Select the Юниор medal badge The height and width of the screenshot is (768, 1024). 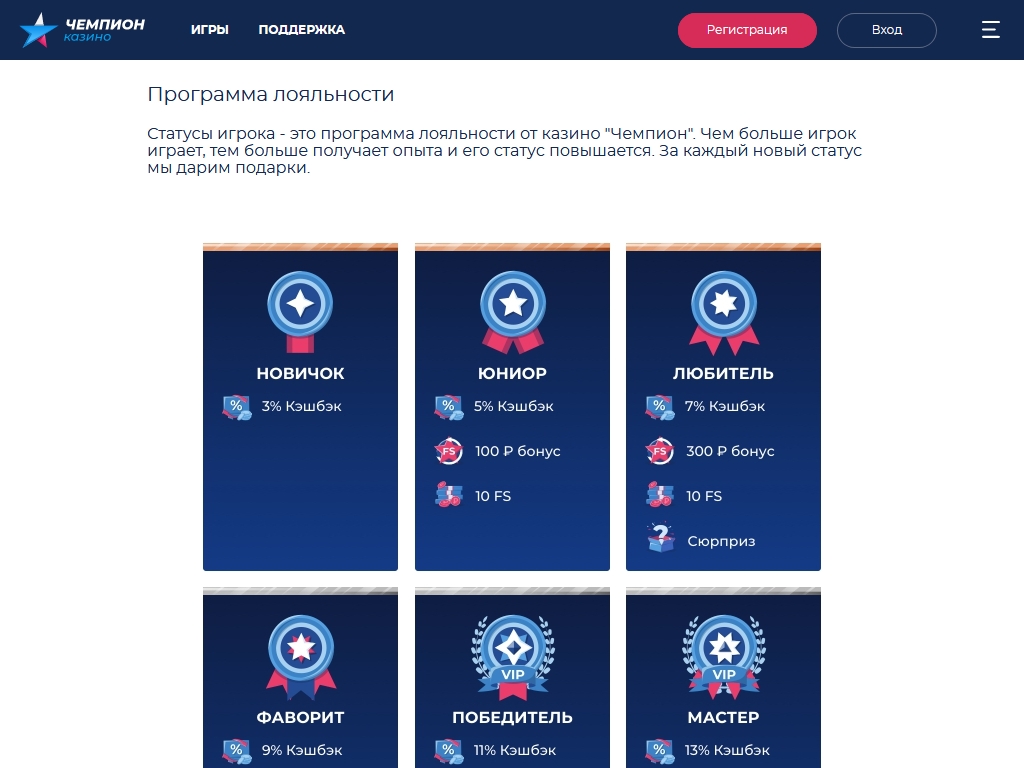[513, 312]
